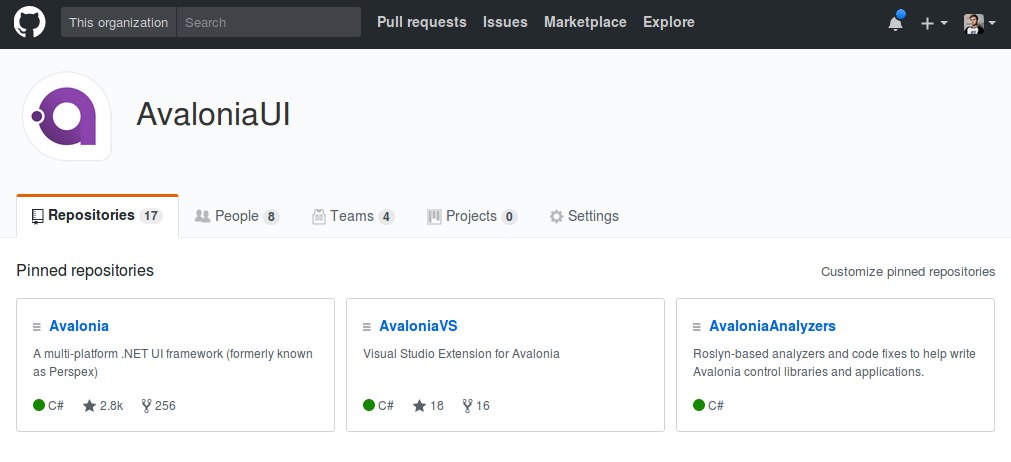Click the grip handle beside Avalonia
Viewport: 1011px width, 462px height.
37,327
